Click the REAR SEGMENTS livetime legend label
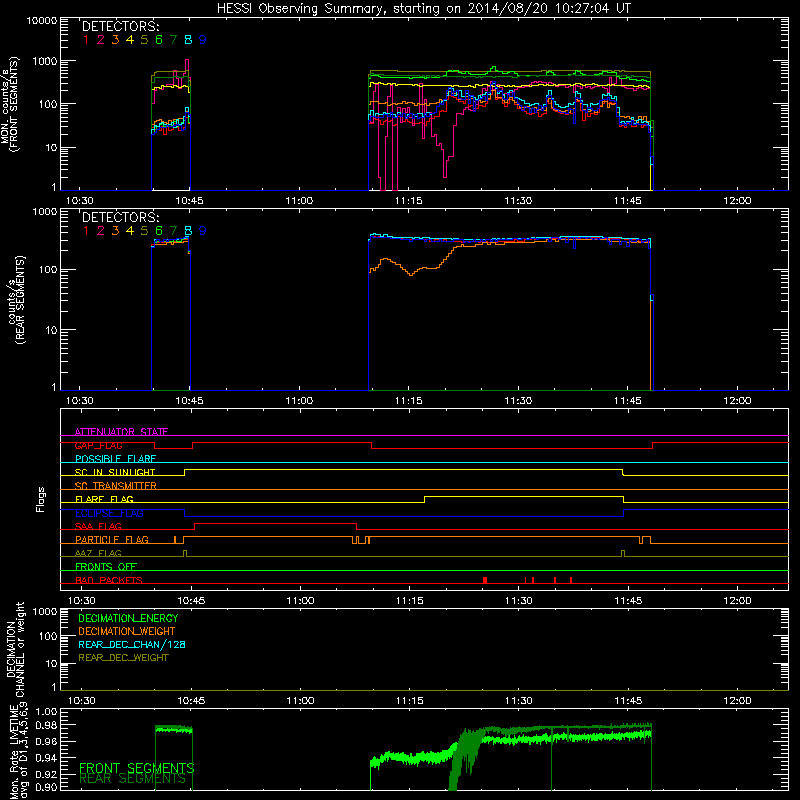The height and width of the screenshot is (800, 800). [133, 779]
